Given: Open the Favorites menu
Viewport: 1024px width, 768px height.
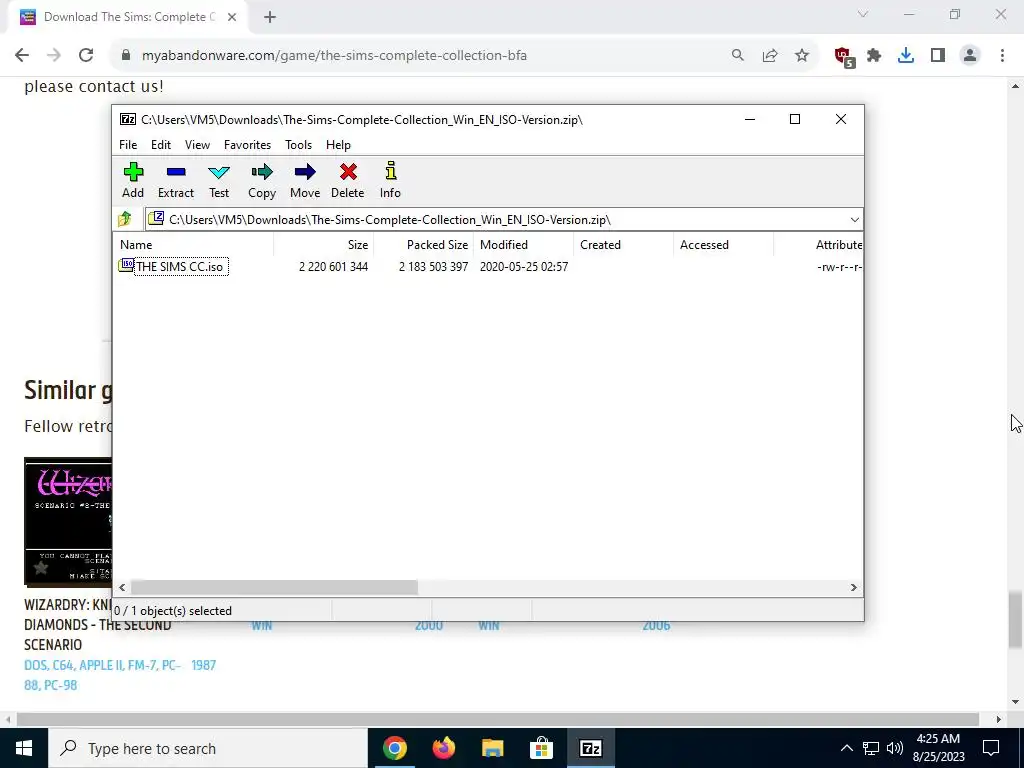Looking at the screenshot, I should point(248,145).
